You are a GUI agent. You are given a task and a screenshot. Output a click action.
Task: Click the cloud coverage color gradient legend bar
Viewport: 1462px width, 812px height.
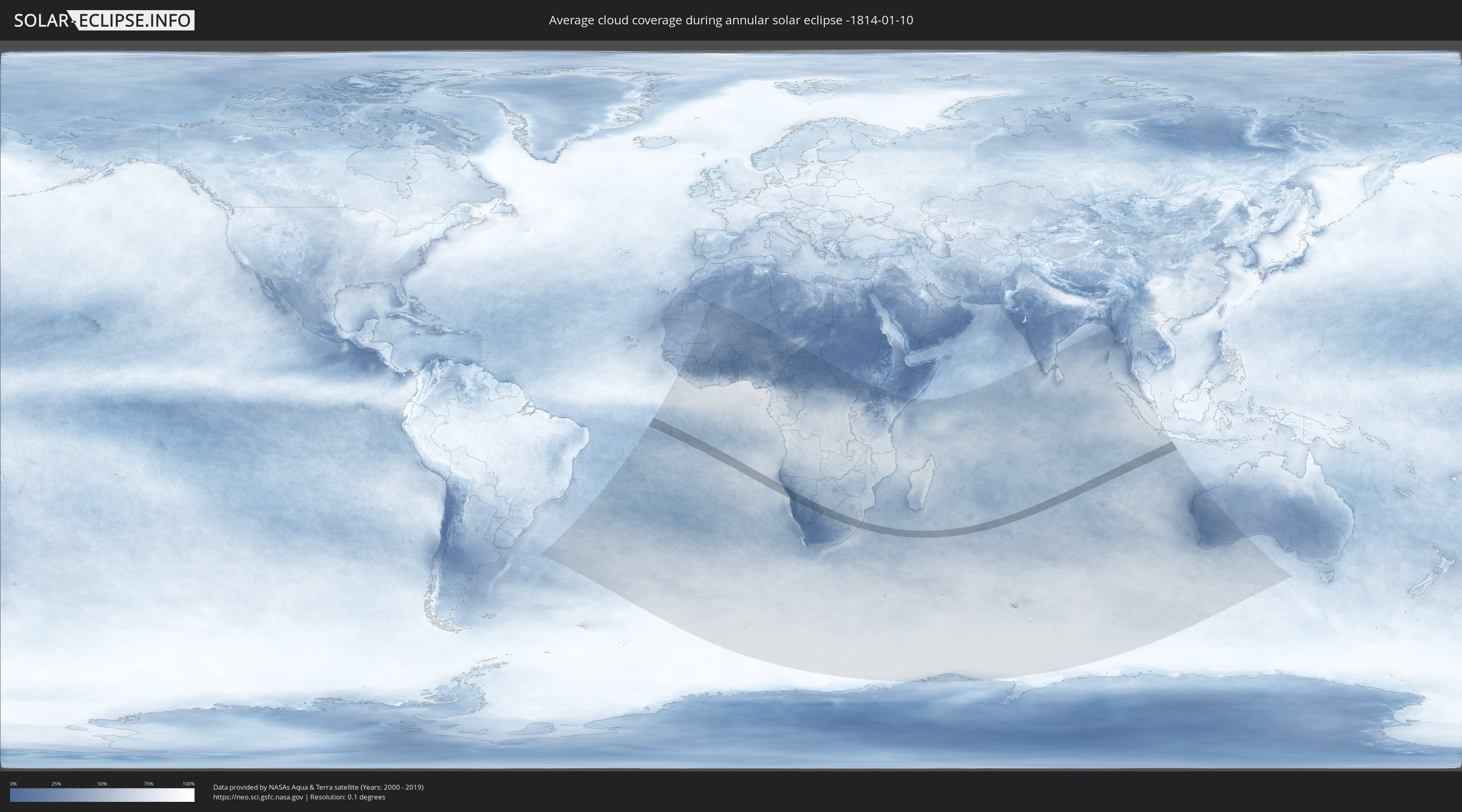[102, 795]
